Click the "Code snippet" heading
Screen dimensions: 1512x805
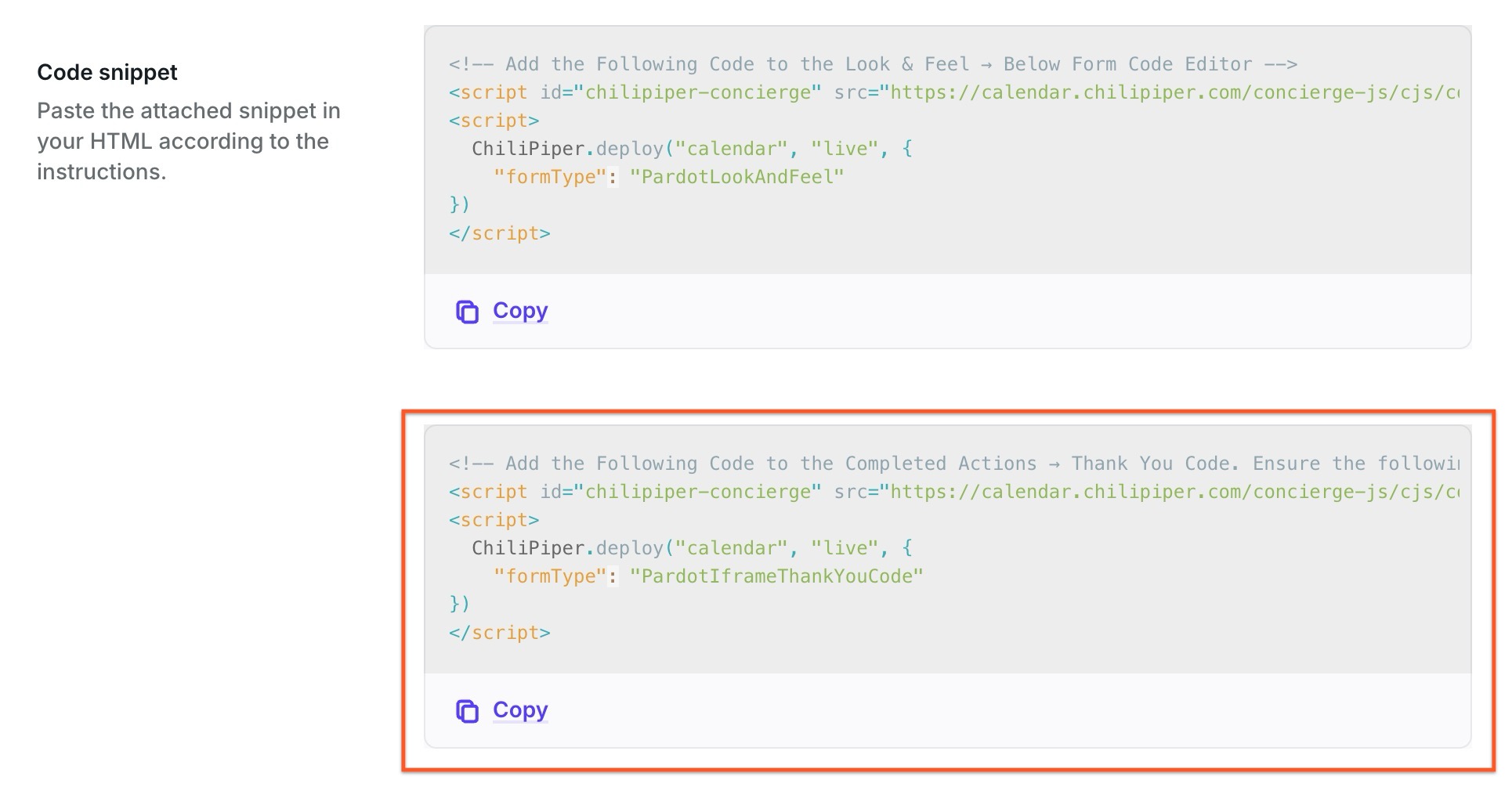point(107,72)
